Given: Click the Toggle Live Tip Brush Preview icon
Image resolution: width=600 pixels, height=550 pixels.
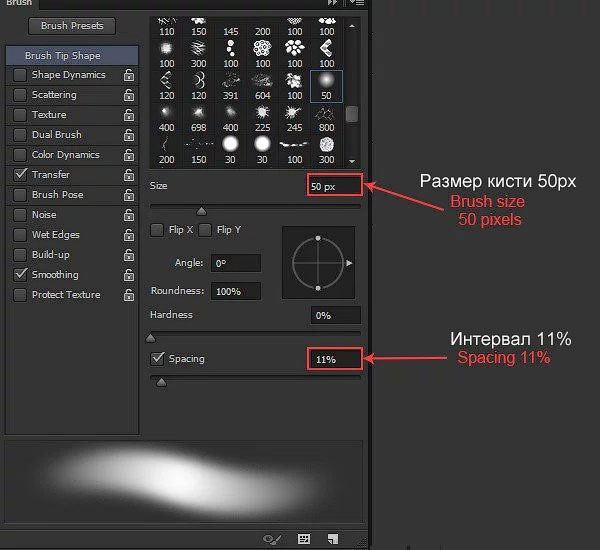Looking at the screenshot, I should click(x=272, y=539).
